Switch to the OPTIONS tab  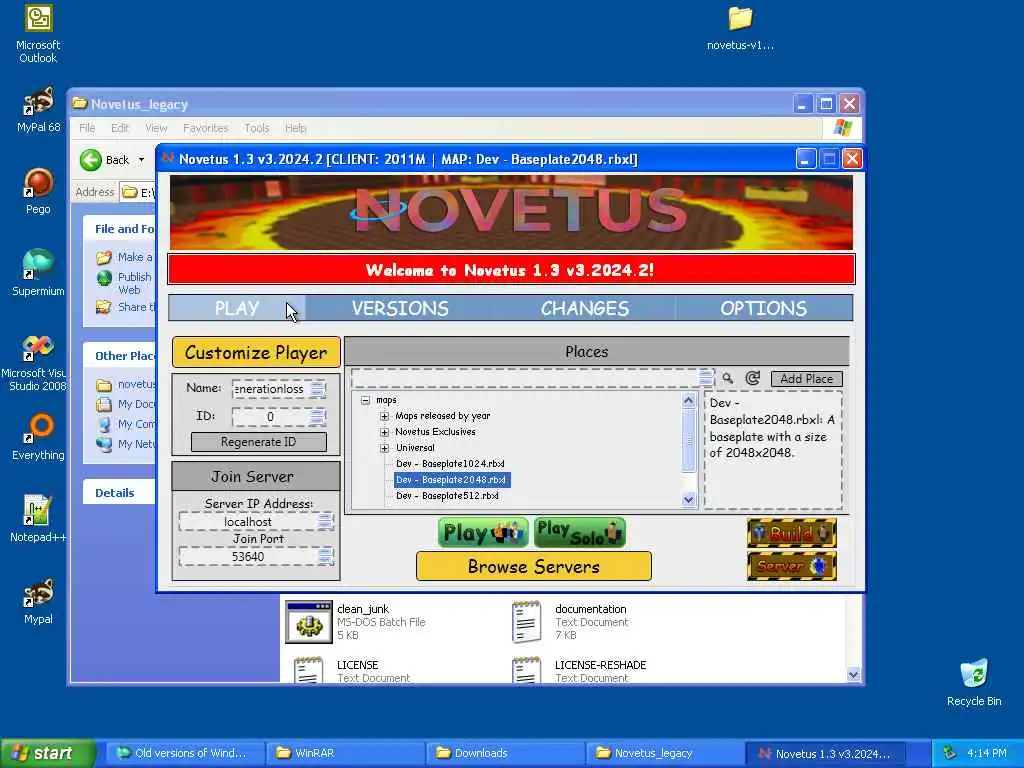tap(763, 308)
